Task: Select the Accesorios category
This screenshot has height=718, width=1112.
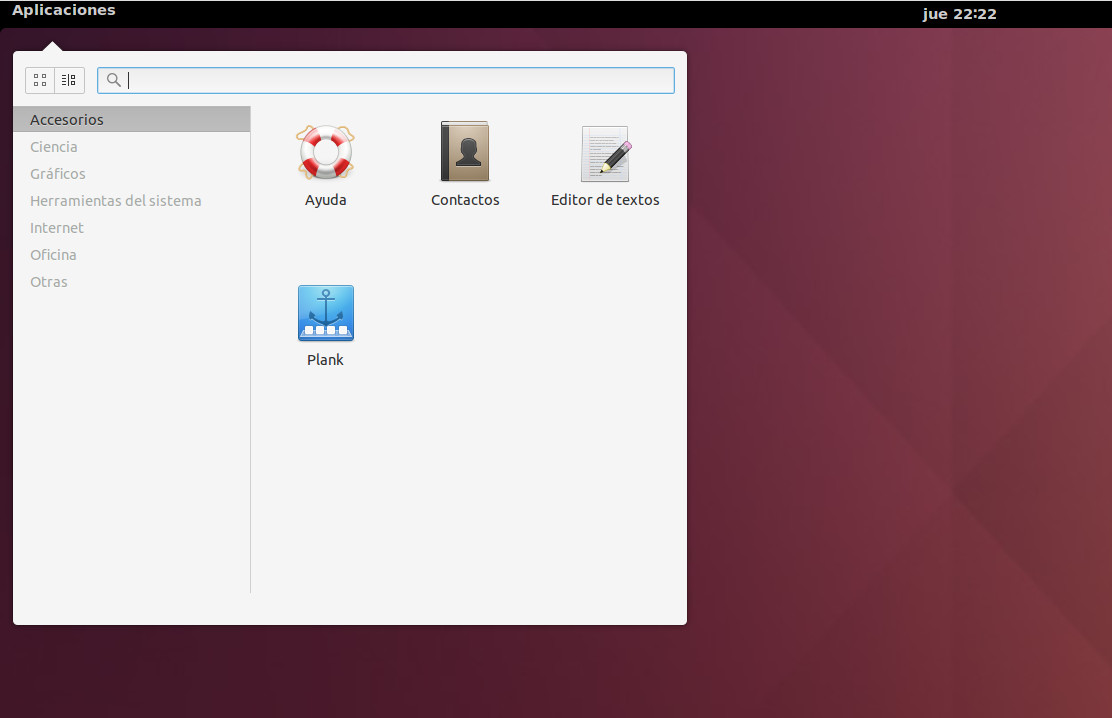Action: point(132,119)
